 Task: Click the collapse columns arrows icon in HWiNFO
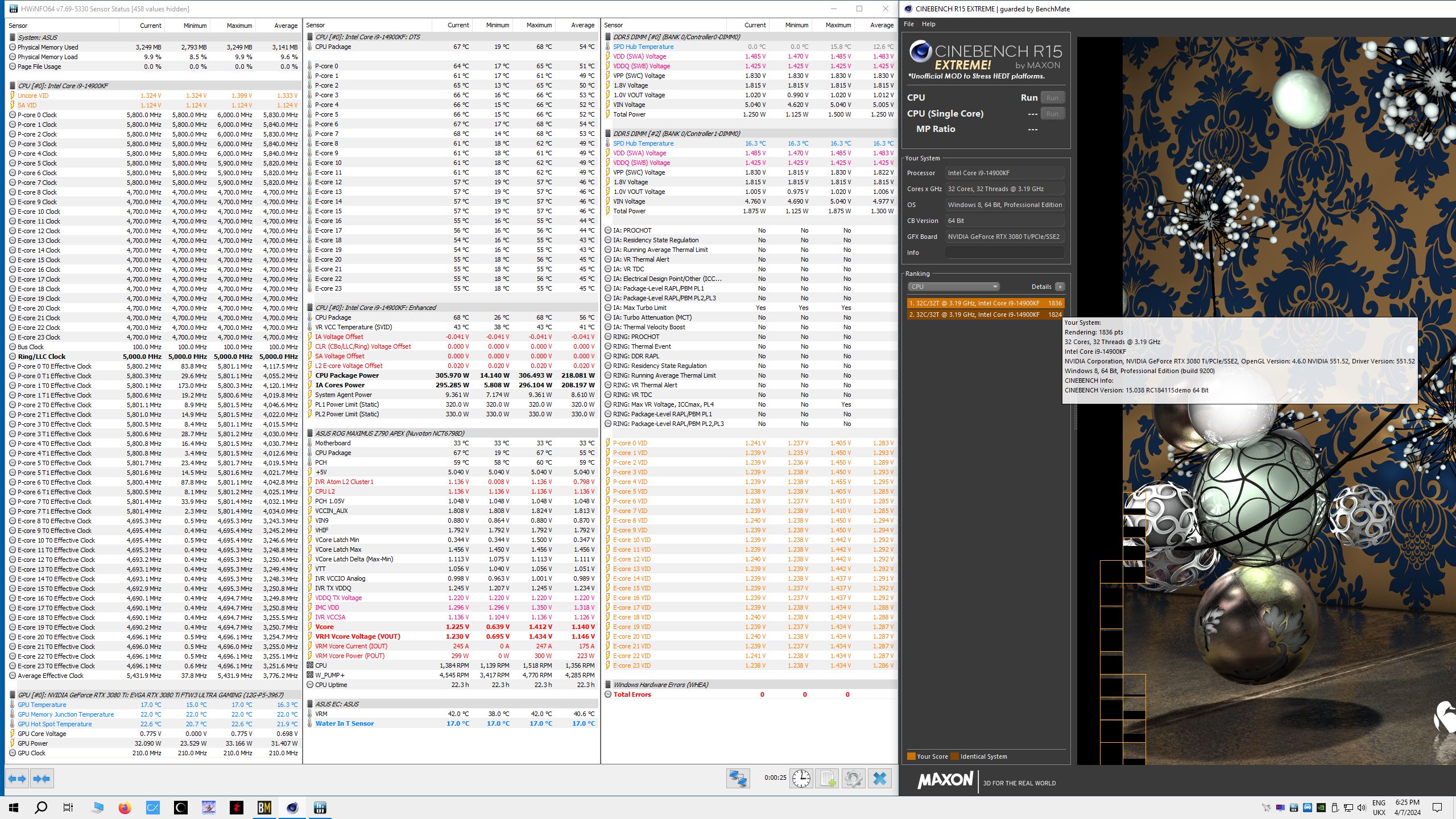pyautogui.click(x=42, y=779)
